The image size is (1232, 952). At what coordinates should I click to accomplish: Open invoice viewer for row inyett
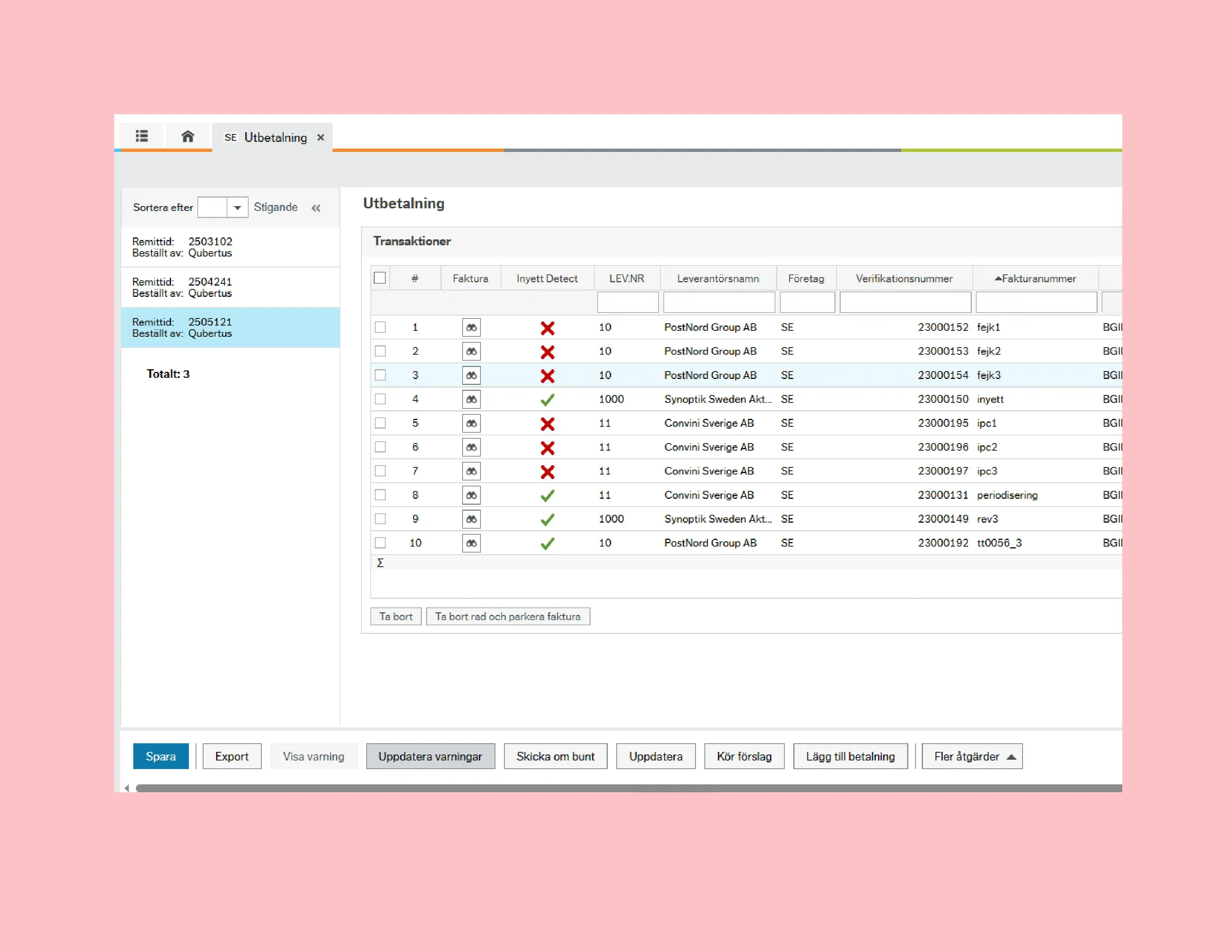[x=471, y=399]
